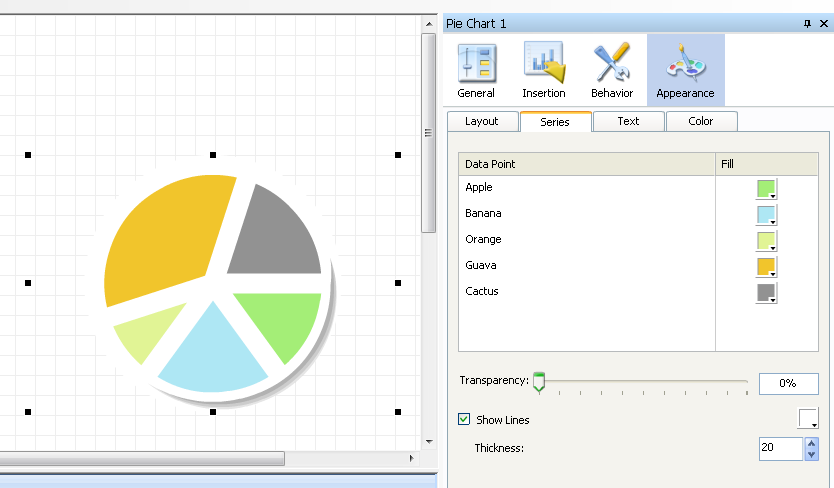Open the General settings icon
Image resolution: width=834 pixels, height=488 pixels.
click(x=476, y=70)
